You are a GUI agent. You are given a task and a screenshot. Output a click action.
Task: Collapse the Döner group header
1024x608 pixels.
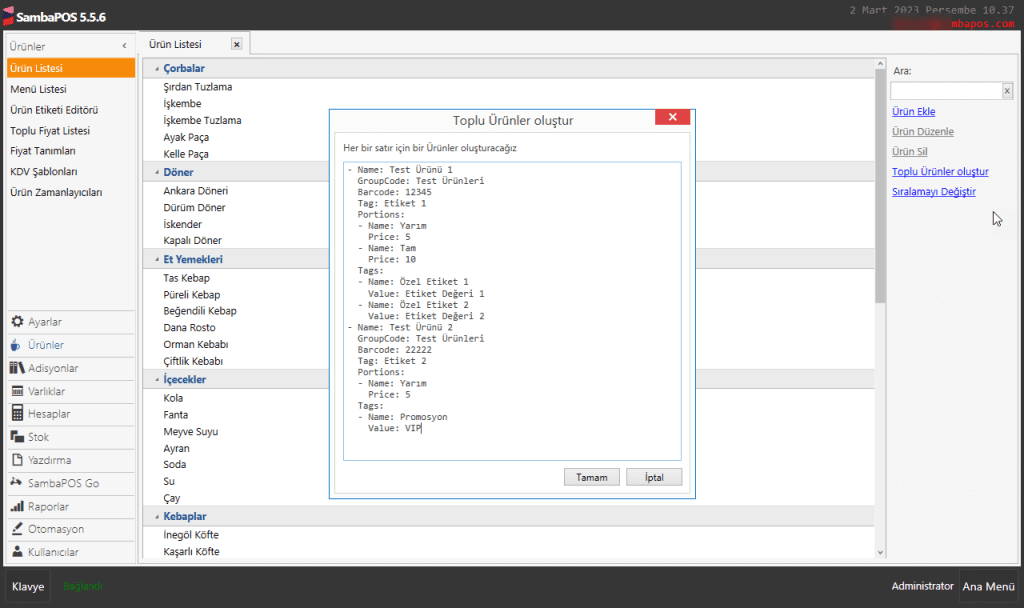pos(157,173)
